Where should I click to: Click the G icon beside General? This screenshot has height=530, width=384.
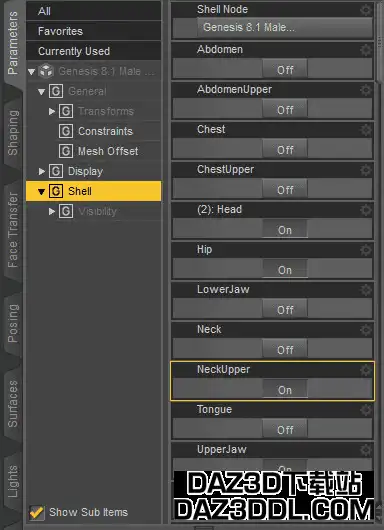point(56,91)
